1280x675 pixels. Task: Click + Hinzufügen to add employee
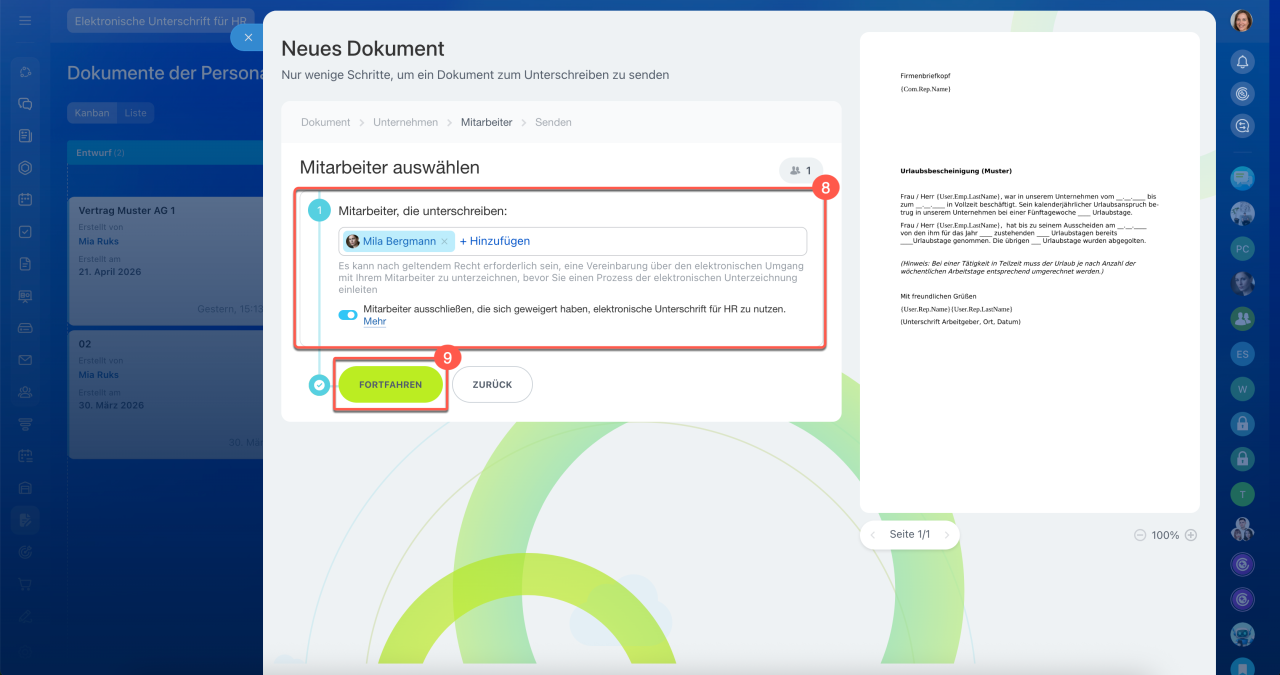coord(495,241)
